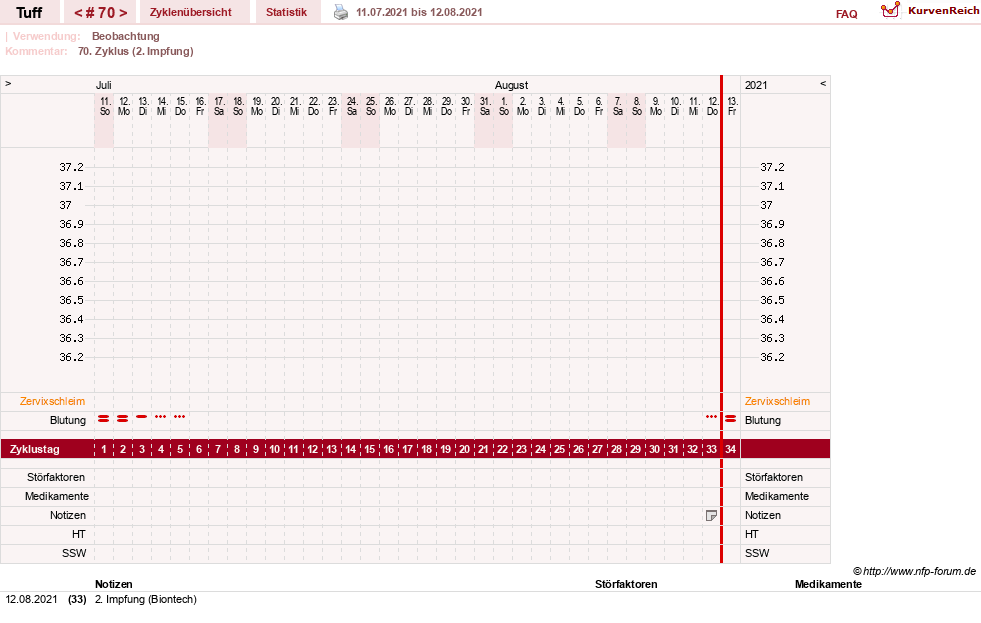
Task: Open the note icon on cycle day 33
Action: [x=711, y=515]
